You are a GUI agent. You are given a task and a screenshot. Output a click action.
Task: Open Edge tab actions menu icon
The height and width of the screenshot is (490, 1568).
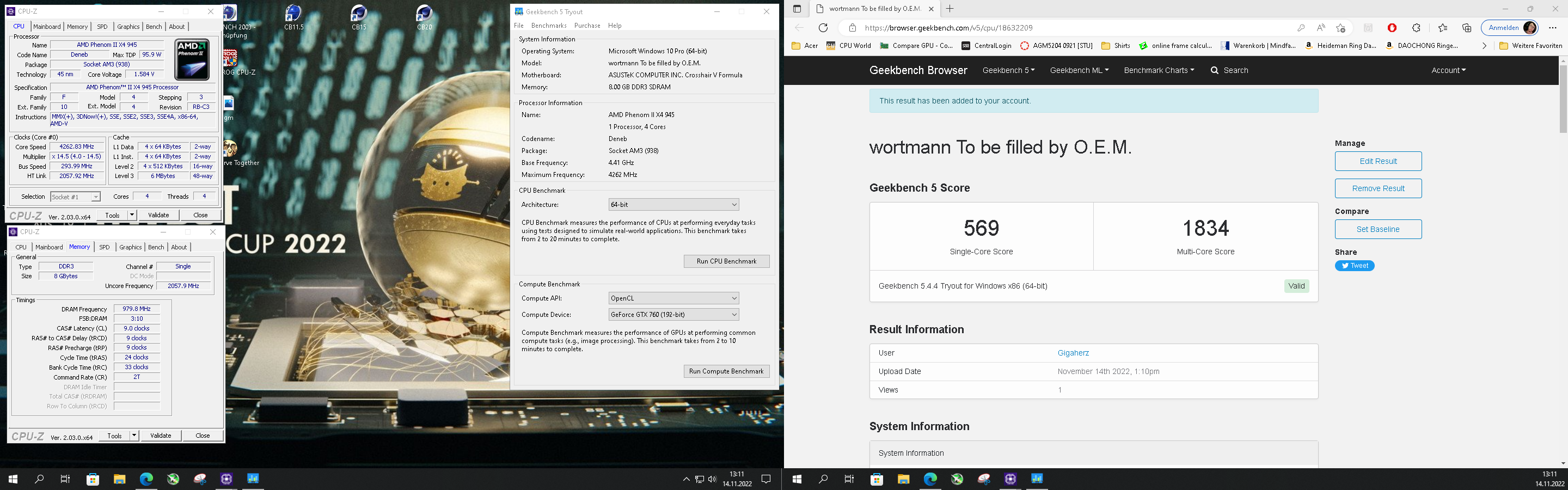797,9
